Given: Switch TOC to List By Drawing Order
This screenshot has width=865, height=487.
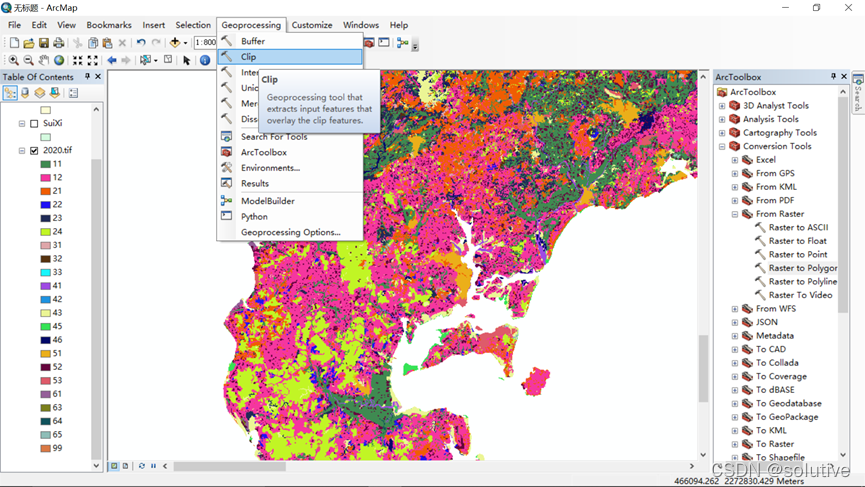Looking at the screenshot, I should 10,93.
